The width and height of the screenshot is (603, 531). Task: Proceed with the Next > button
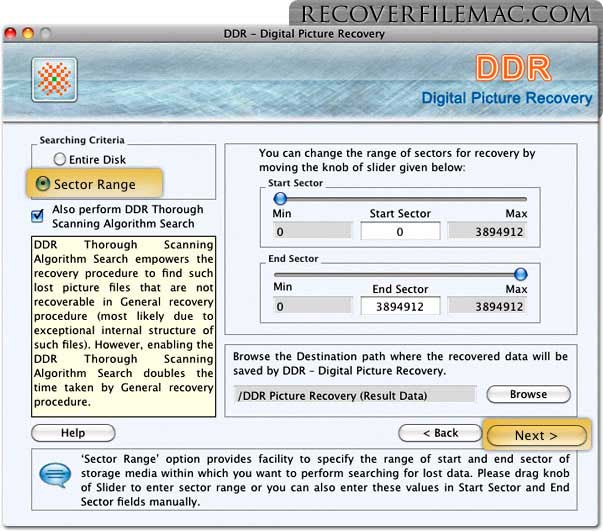(536, 436)
